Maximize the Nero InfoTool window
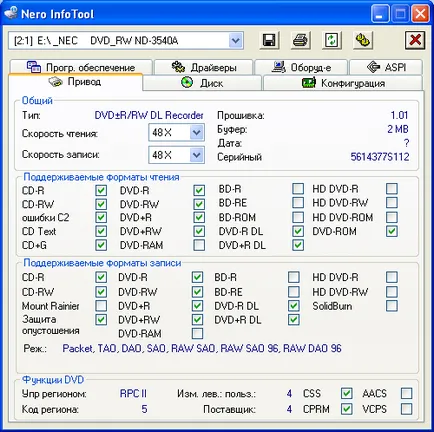The height and width of the screenshot is (432, 434). pyautogui.click(x=400, y=14)
